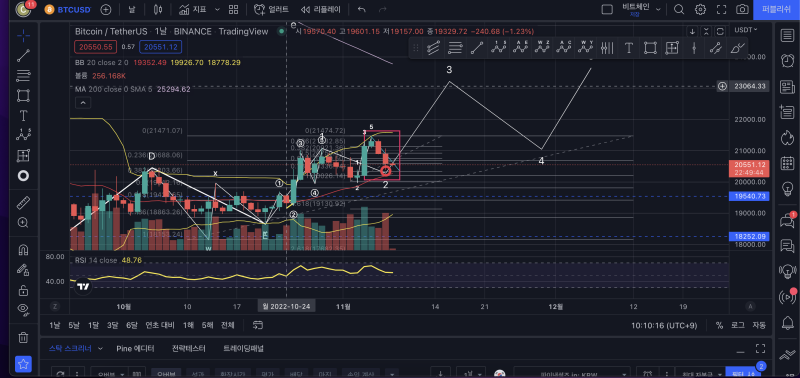This screenshot has height=378, width=800.
Task: Activate the magnet snap mode
Action: pos(23,250)
